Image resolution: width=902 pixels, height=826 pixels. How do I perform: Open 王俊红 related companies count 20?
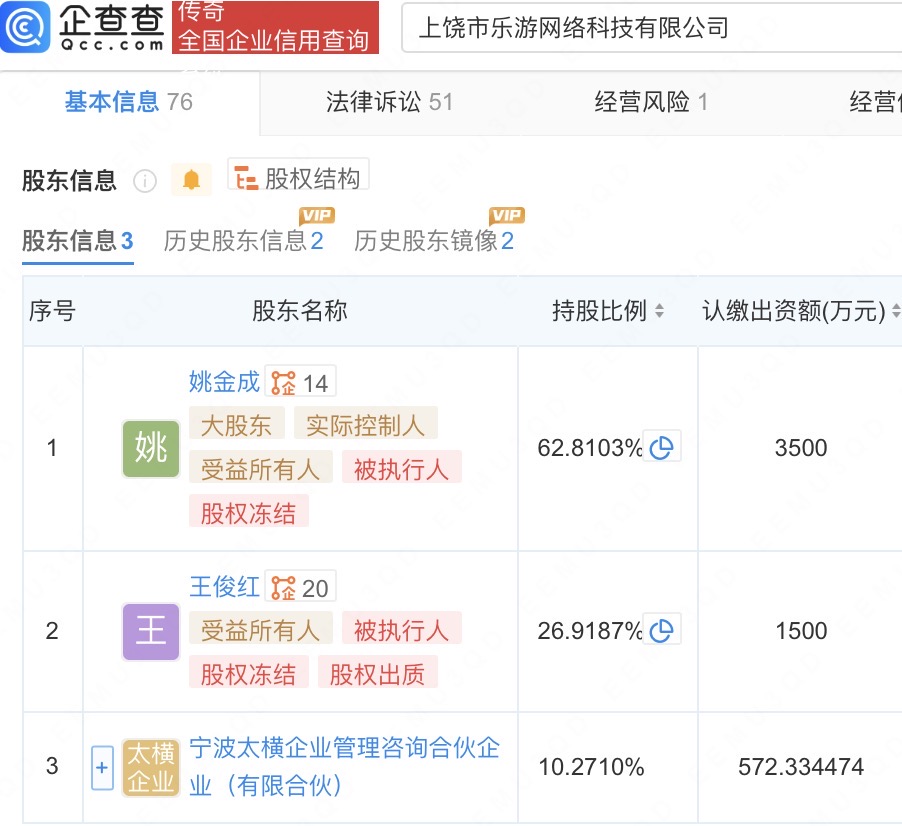[300, 588]
